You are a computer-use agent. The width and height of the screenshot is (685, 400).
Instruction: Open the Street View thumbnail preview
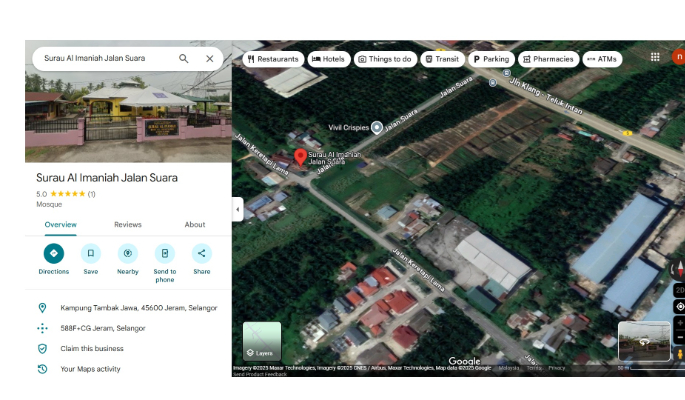pyautogui.click(x=644, y=341)
